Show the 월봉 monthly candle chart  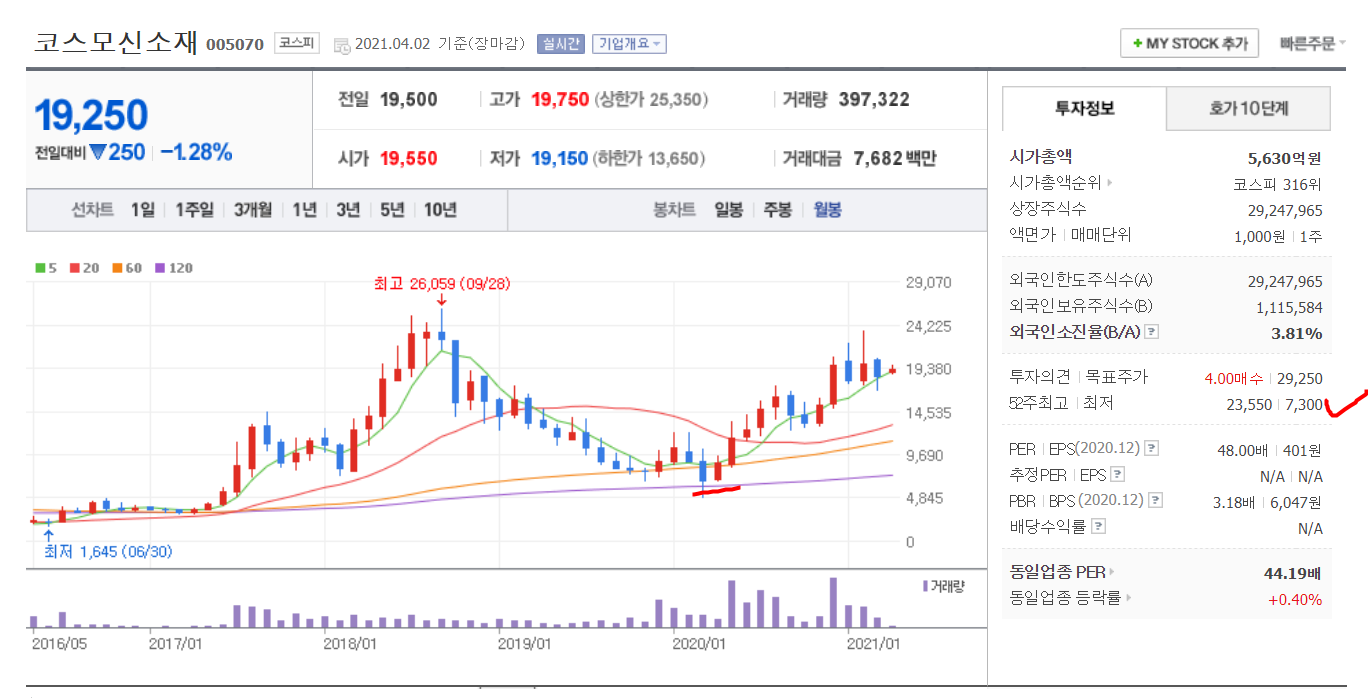coord(828,210)
